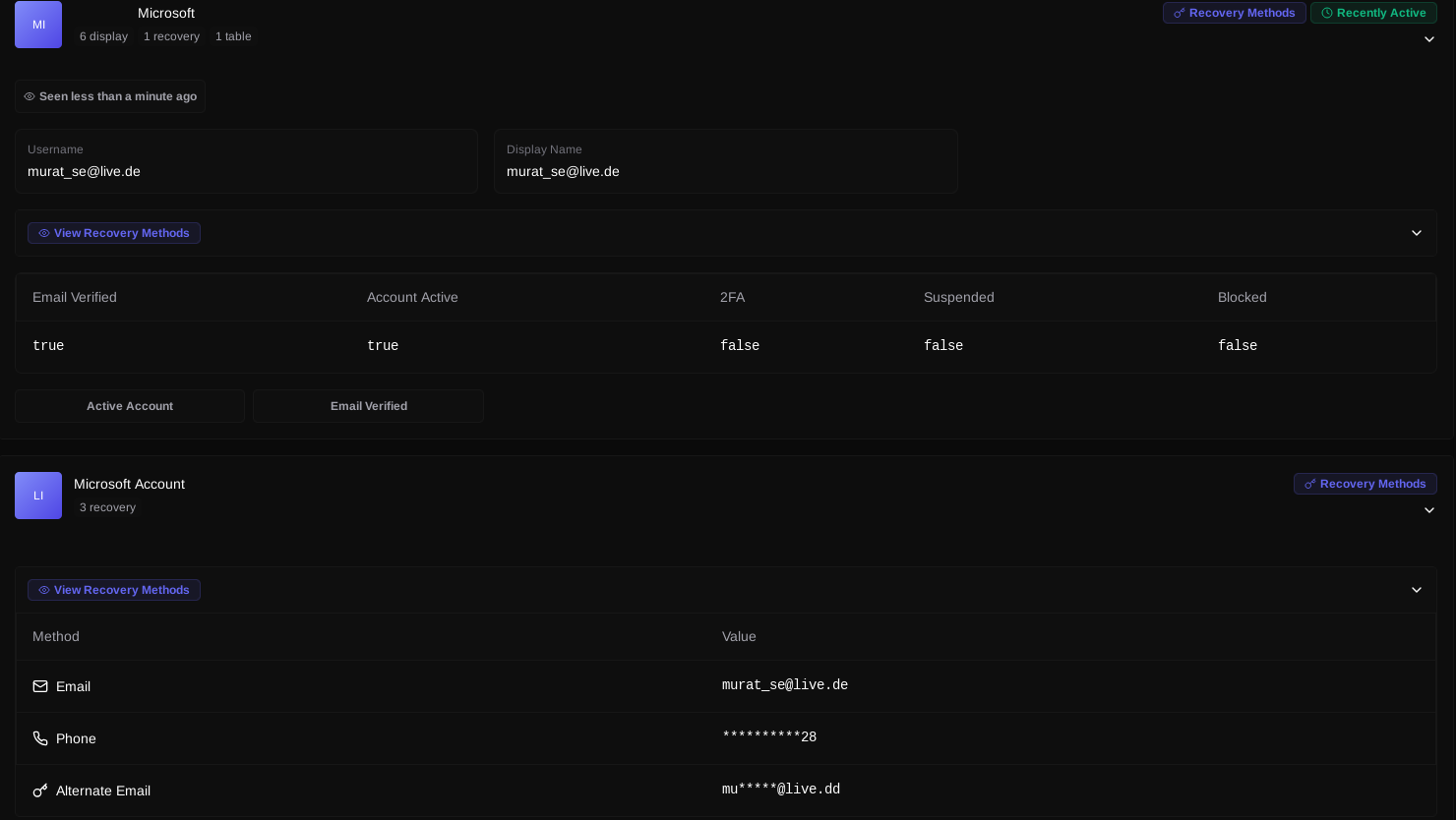Expand View Recovery Methods chevron in Microsoft card
The image size is (1456, 820).
click(x=1417, y=233)
